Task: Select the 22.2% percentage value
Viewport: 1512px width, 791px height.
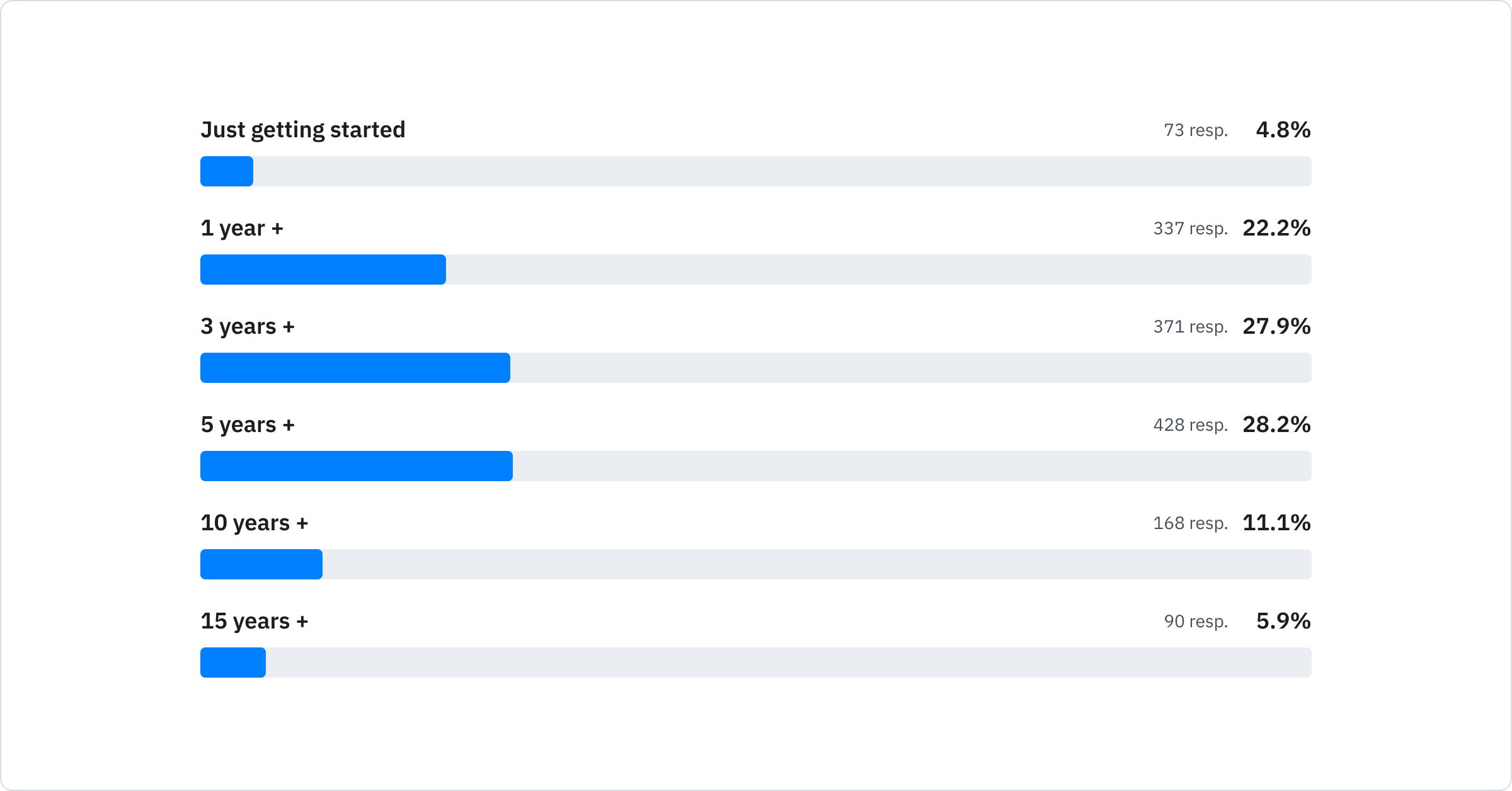Action: tap(1276, 228)
